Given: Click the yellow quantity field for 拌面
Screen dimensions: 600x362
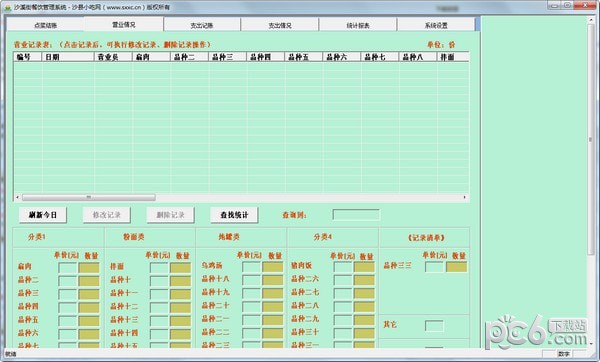Looking at the screenshot, I should pos(181,267).
